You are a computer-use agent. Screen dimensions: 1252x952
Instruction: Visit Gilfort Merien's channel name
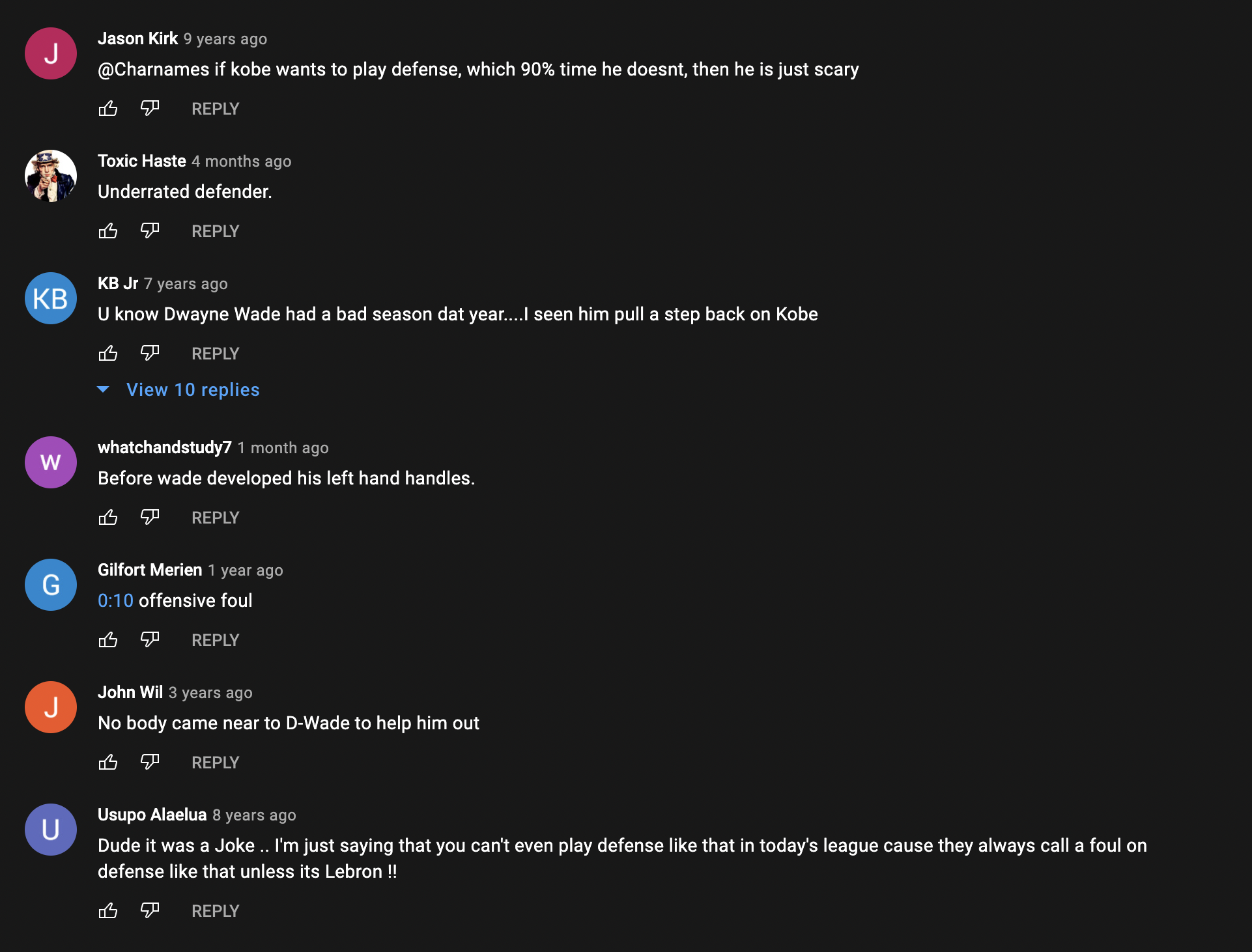tap(150, 570)
